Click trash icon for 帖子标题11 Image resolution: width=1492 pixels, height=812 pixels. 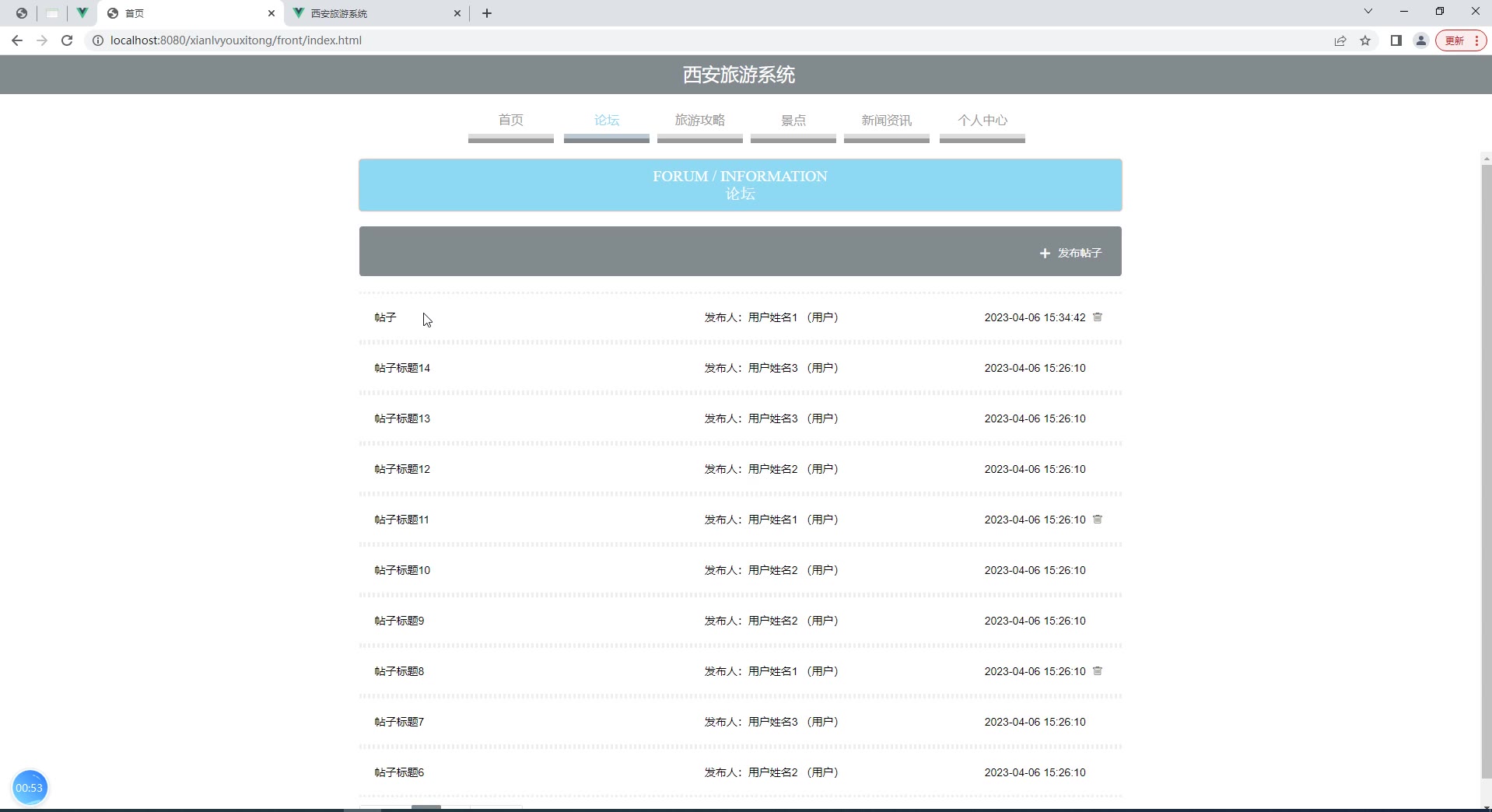[x=1097, y=520]
